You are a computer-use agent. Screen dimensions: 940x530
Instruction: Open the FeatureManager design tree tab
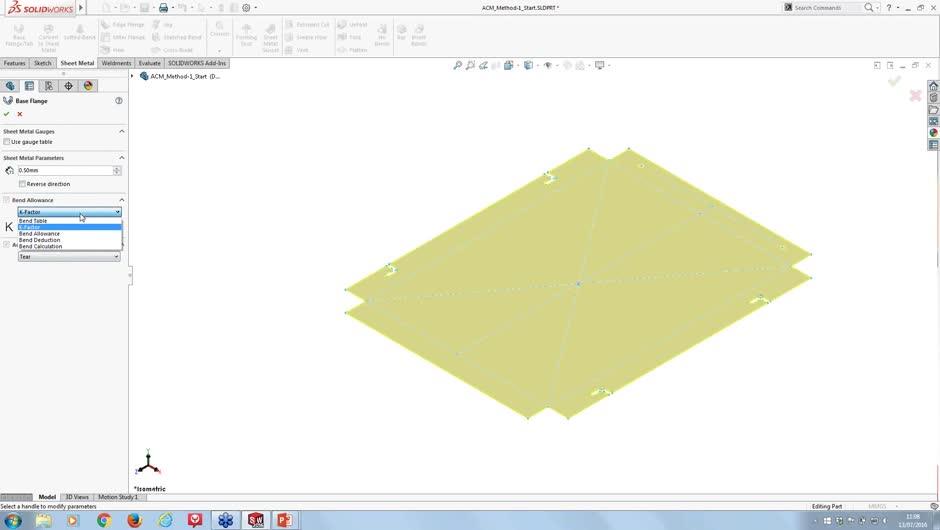tap(10, 86)
